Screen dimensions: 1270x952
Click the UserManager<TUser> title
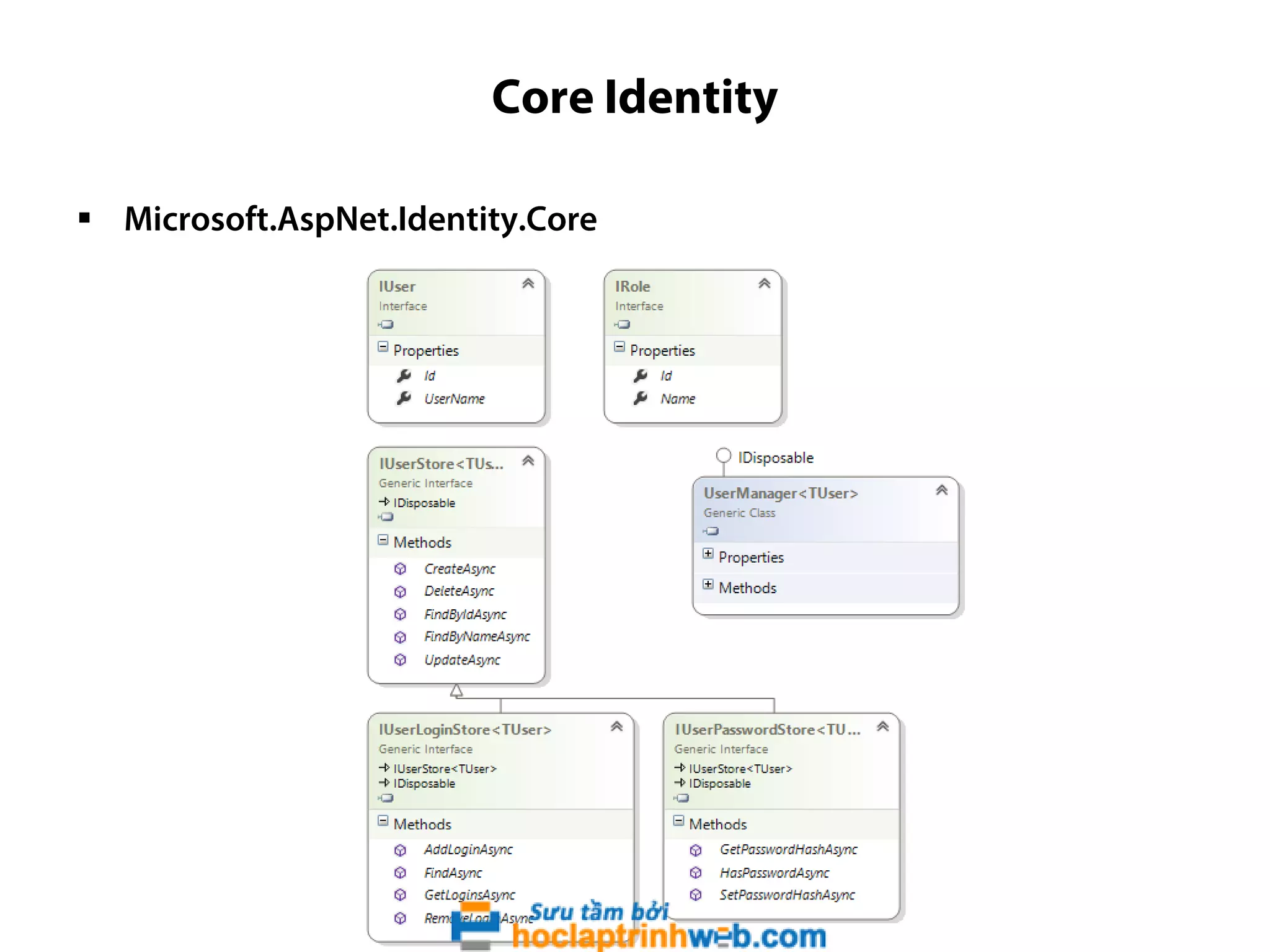781,493
